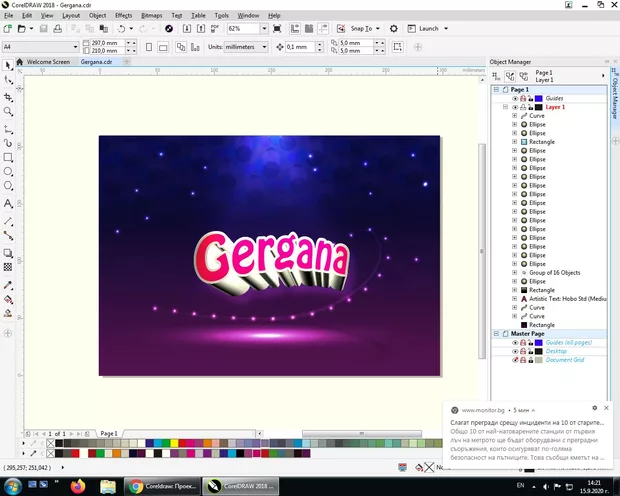This screenshot has width=620, height=496.
Task: Click the Snap To button
Action: tap(361, 29)
